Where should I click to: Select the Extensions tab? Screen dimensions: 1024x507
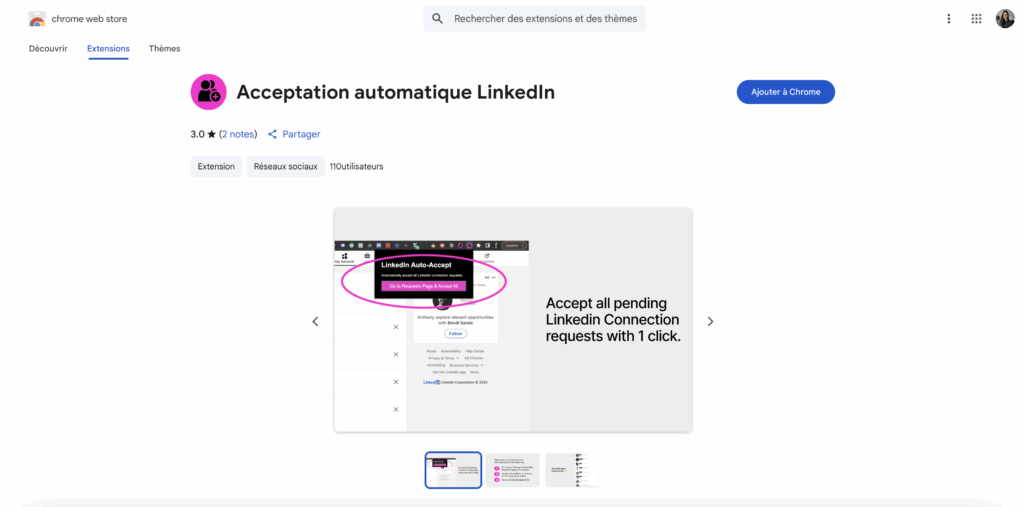coord(108,48)
